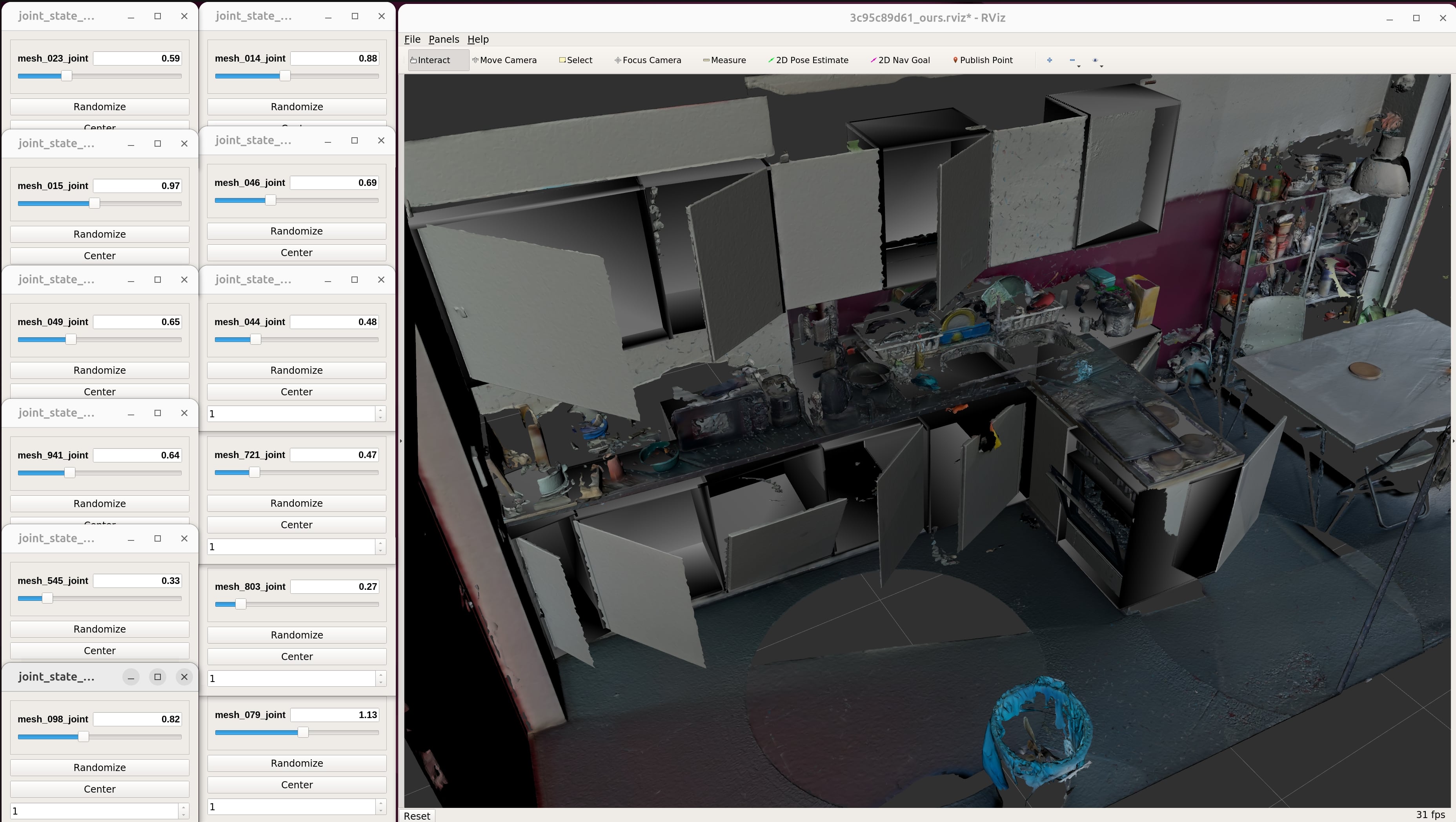Open the Help menu
The width and height of the screenshot is (1456, 822).
point(478,39)
